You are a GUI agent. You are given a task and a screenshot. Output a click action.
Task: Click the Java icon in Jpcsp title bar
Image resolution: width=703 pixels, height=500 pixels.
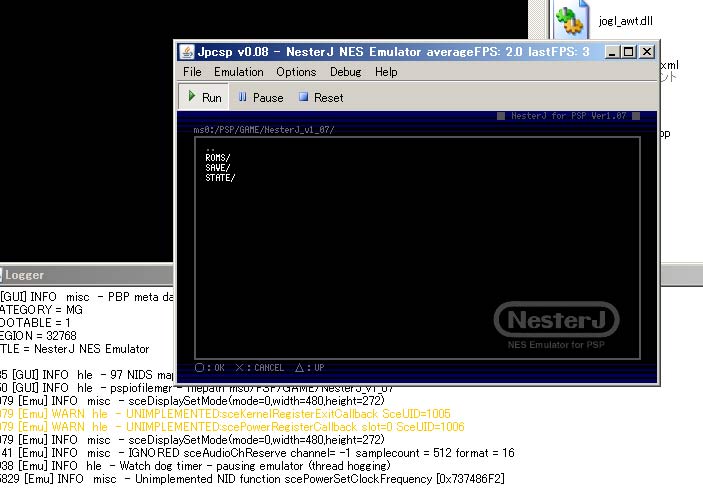pos(187,52)
